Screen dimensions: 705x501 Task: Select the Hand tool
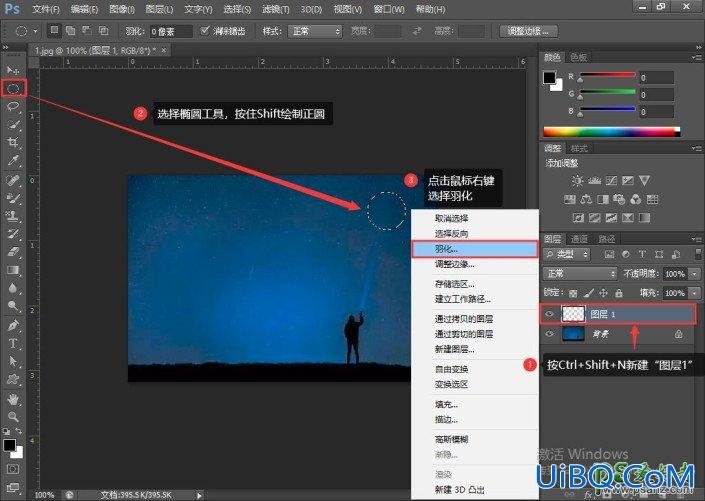click(x=13, y=398)
